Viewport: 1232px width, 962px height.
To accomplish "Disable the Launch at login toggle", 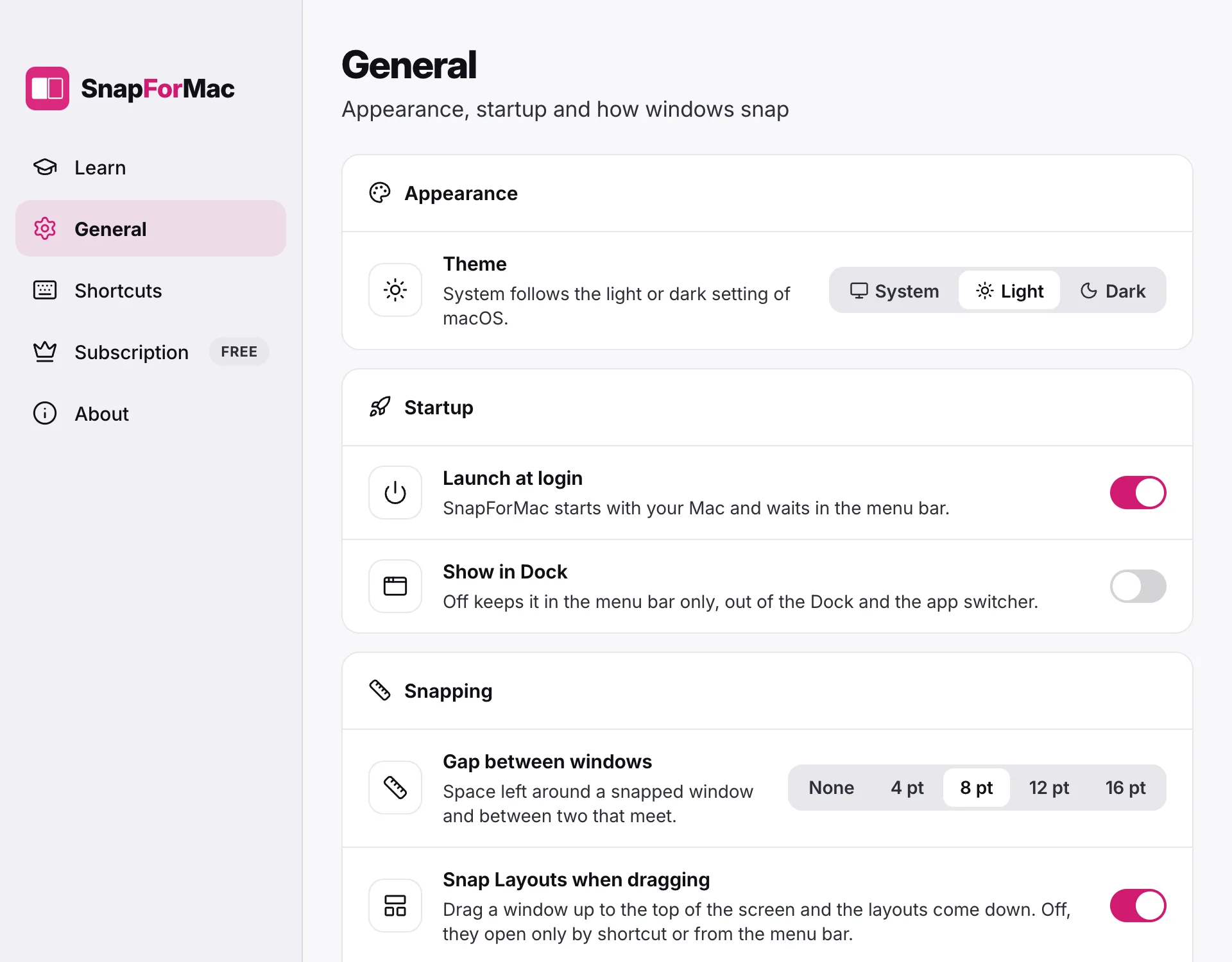I will [x=1138, y=493].
